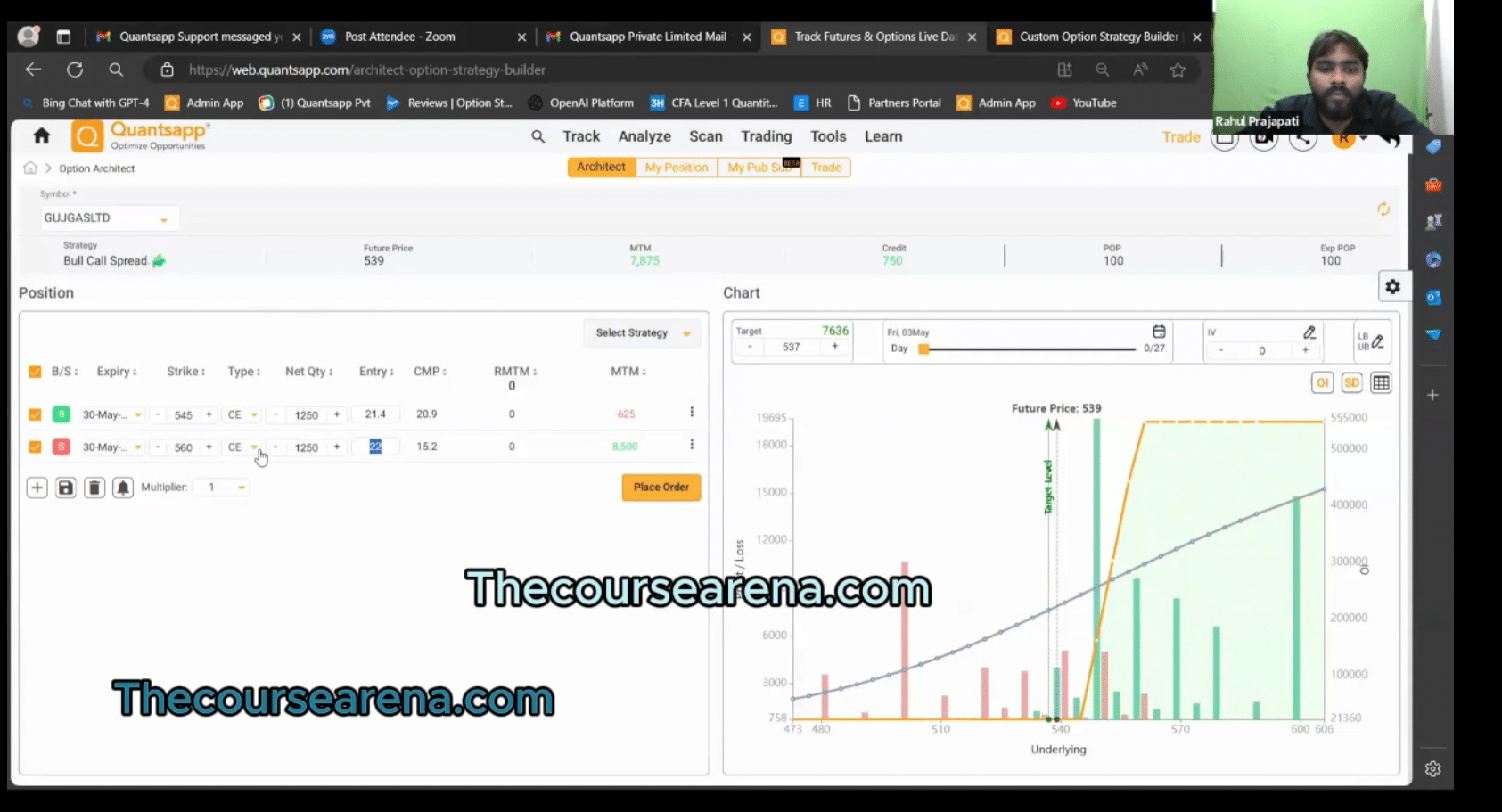Sort positions by the Strike column
The image size is (1502, 812).
(185, 372)
